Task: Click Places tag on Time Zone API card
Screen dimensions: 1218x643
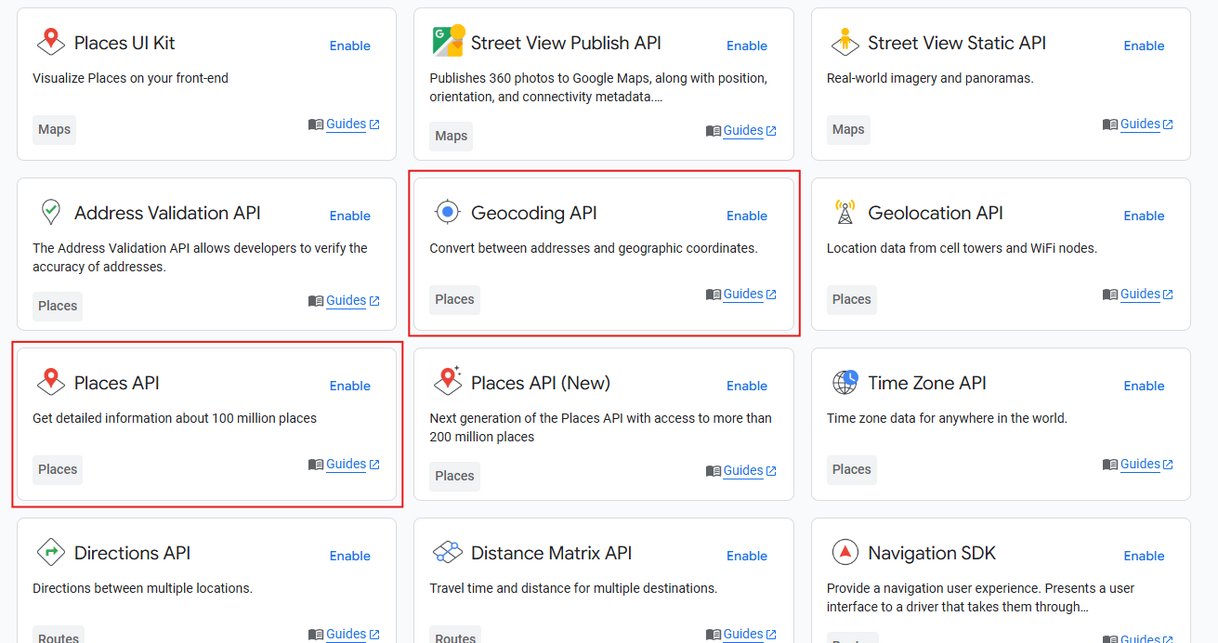Action: [x=851, y=470]
